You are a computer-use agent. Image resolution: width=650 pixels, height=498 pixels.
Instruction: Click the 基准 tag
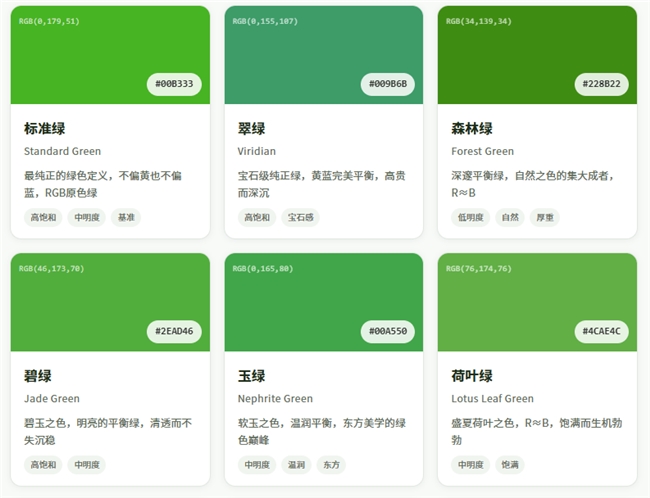126,218
